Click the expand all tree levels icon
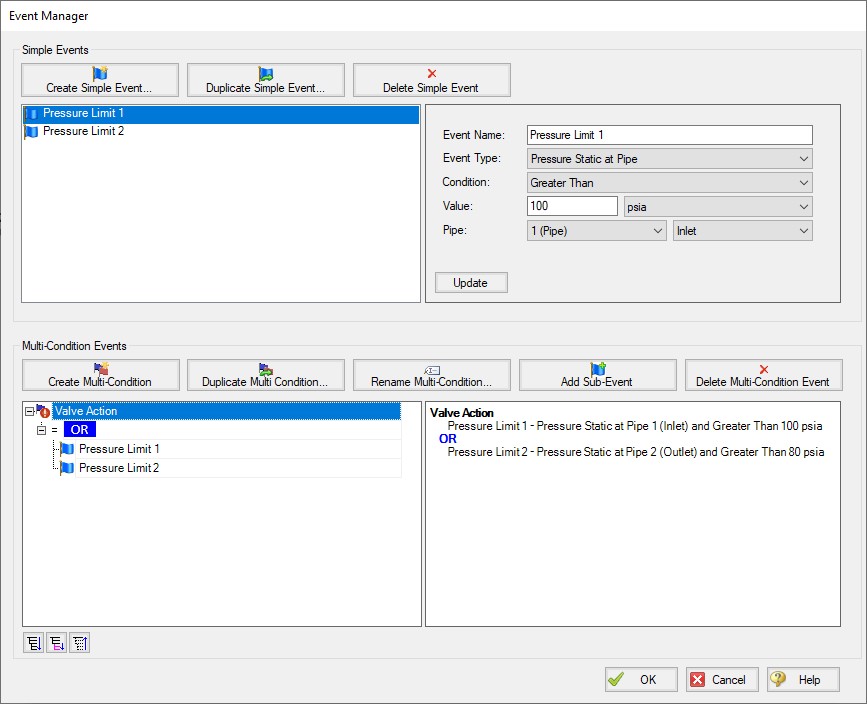Viewport: 867px width, 704px height. tap(34, 643)
